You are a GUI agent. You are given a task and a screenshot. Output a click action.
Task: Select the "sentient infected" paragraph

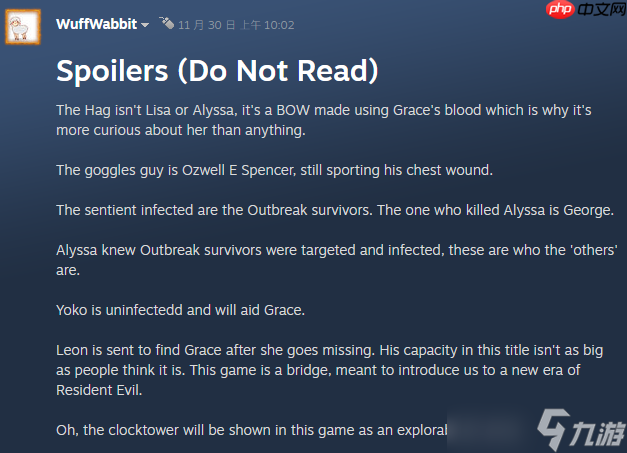334,209
